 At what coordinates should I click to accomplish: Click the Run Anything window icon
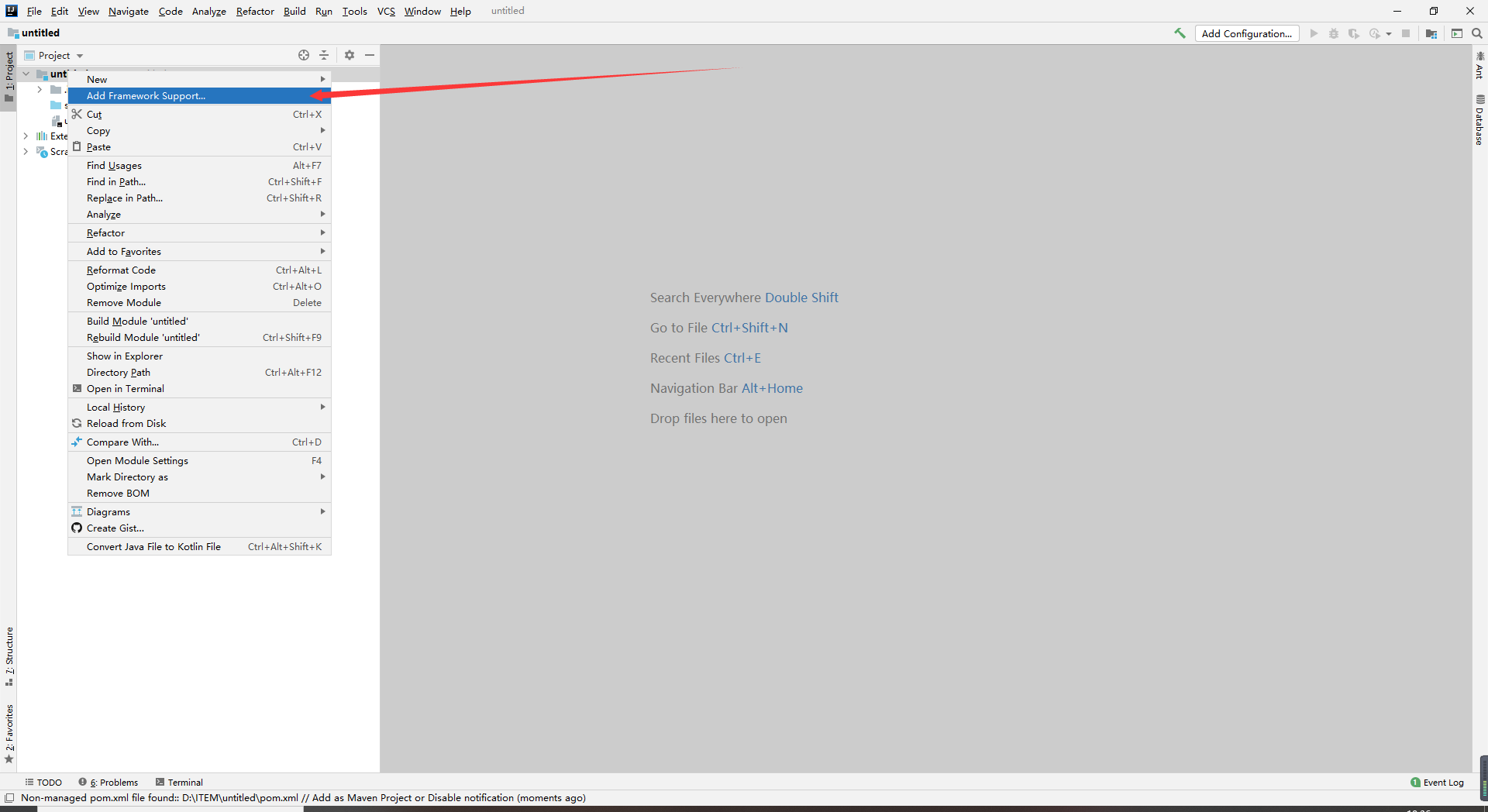(1457, 33)
